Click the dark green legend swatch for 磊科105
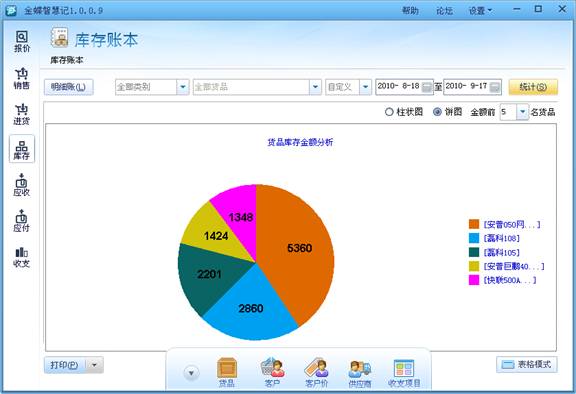This screenshot has height=394, width=576. 474,252
